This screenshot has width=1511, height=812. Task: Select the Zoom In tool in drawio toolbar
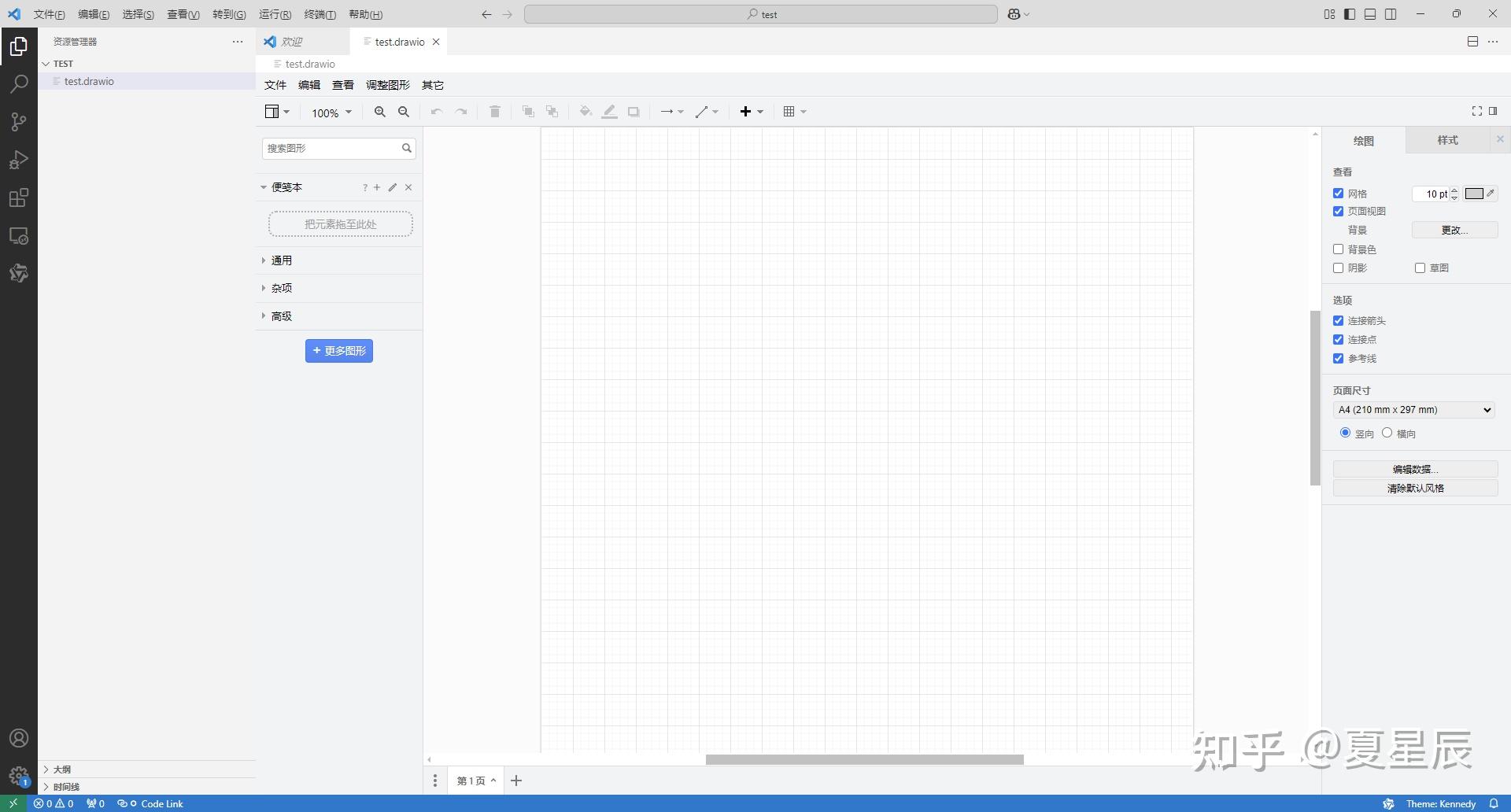click(379, 112)
